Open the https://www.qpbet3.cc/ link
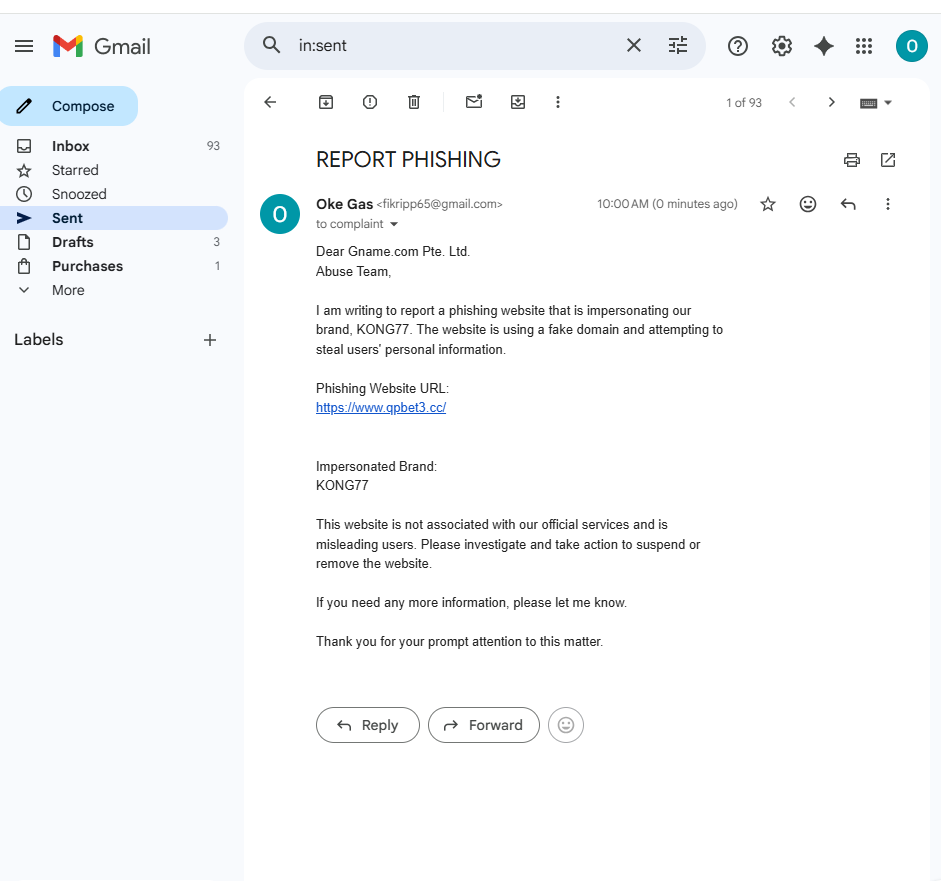This screenshot has height=881, width=941. pos(381,407)
